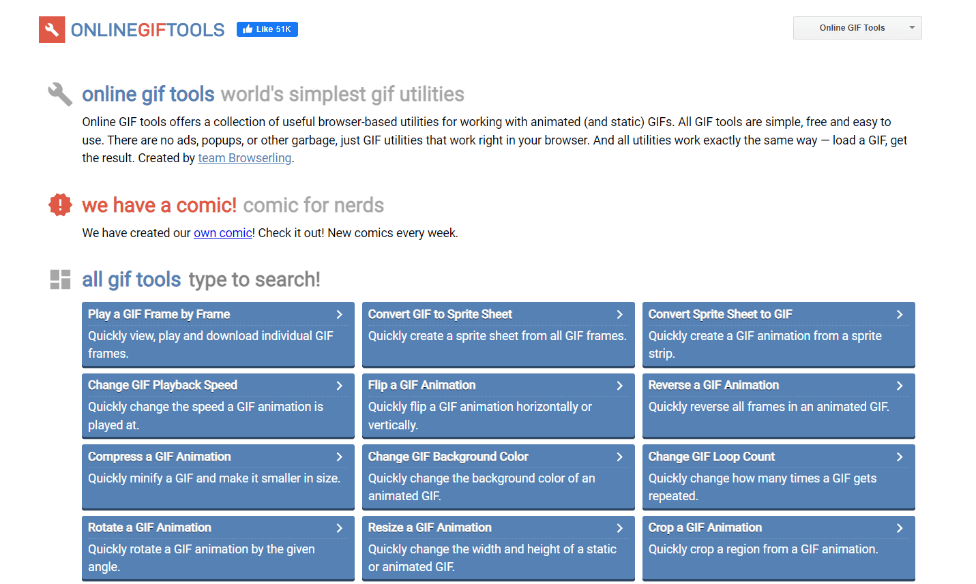The width and height of the screenshot is (976, 584).
Task: Click description 'Quickly crop a region from a GIF animation.'
Action: (763, 549)
